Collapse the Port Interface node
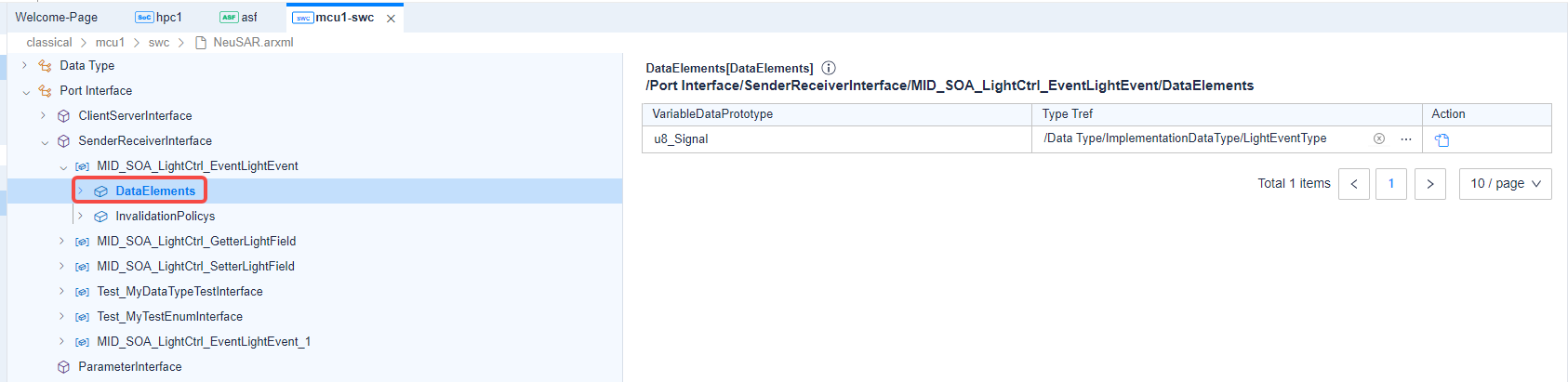Screen dimensions: 1568x382 25,91
